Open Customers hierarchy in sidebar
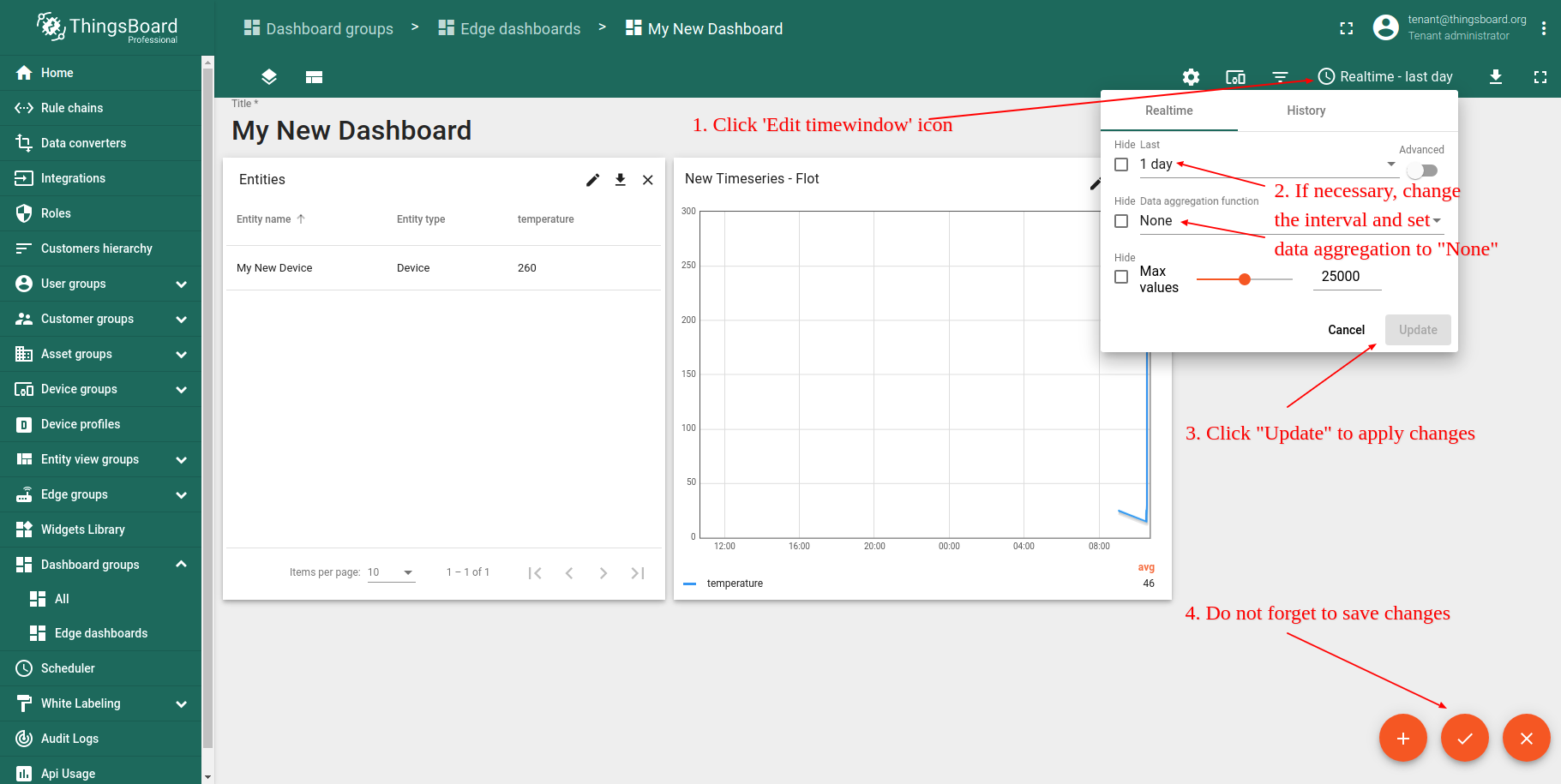Image resolution: width=1561 pixels, height=784 pixels. point(100,248)
